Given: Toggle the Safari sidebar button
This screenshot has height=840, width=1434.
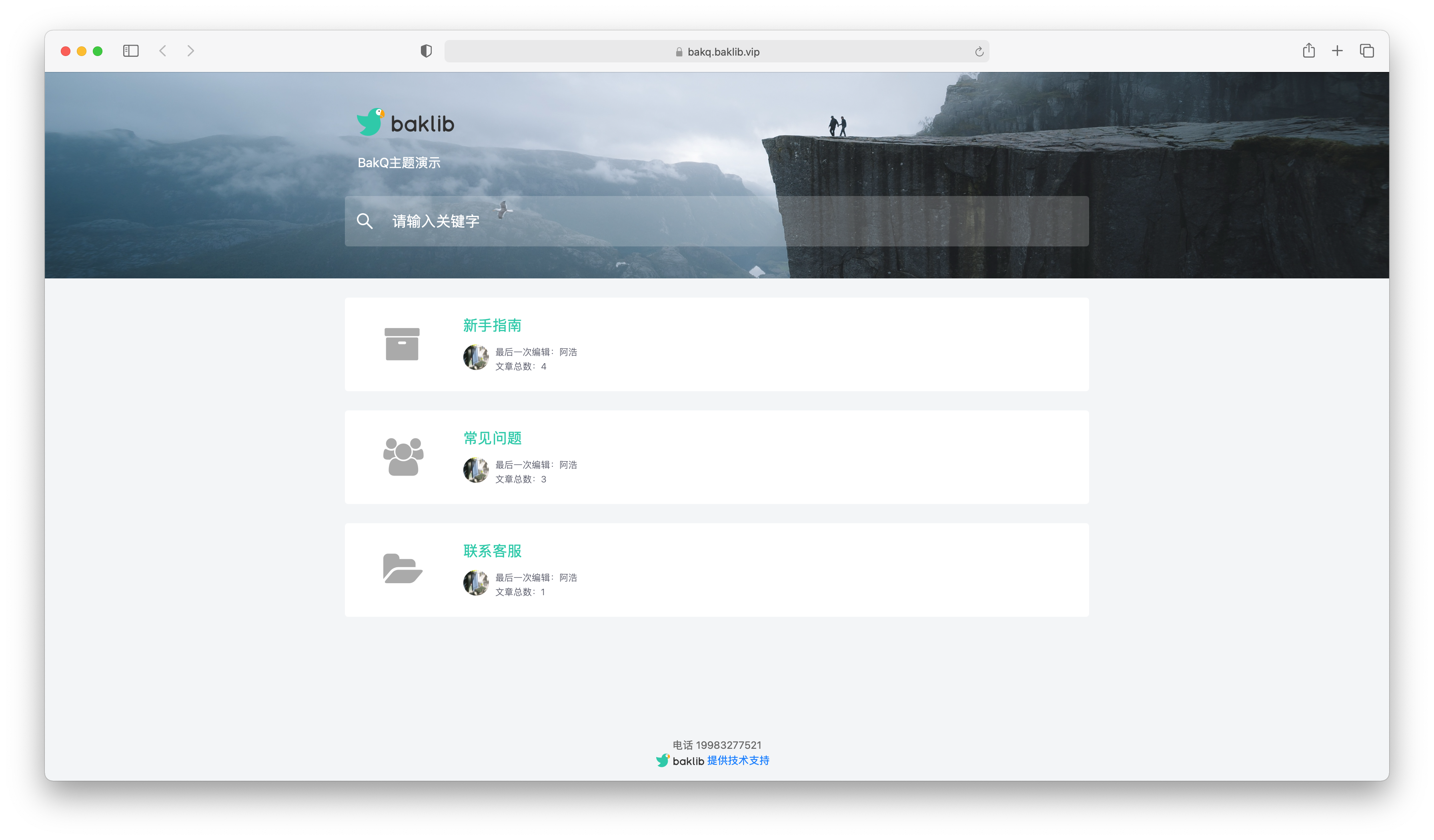Looking at the screenshot, I should coord(131,51).
